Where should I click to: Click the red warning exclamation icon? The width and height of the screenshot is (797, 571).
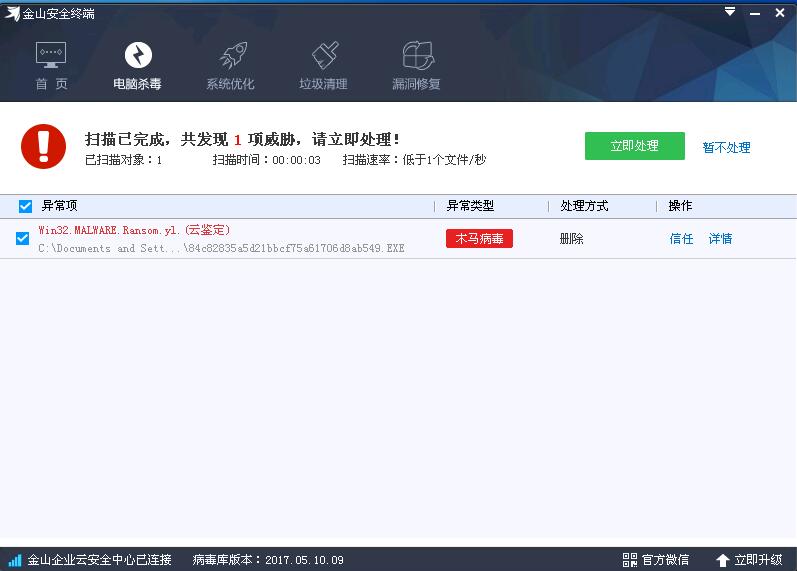click(x=43, y=146)
